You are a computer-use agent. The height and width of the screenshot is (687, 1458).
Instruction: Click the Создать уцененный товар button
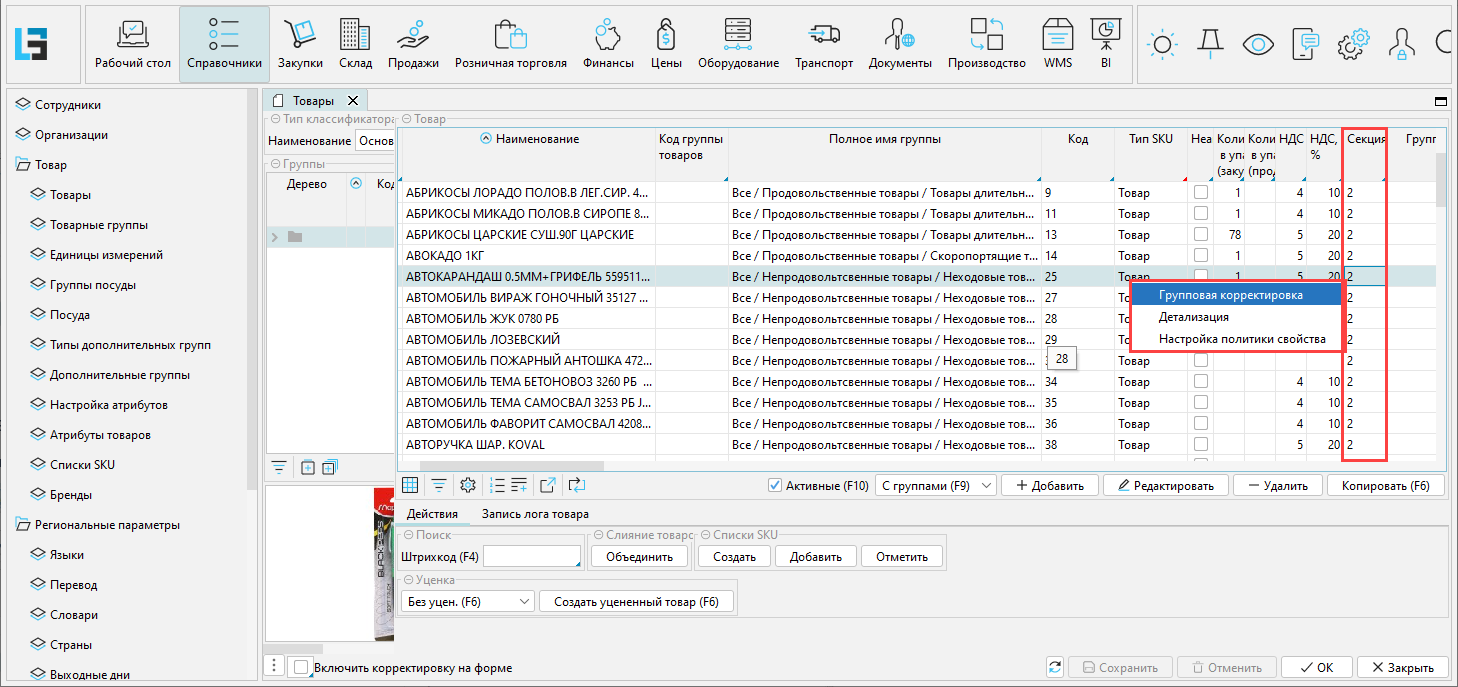point(637,602)
